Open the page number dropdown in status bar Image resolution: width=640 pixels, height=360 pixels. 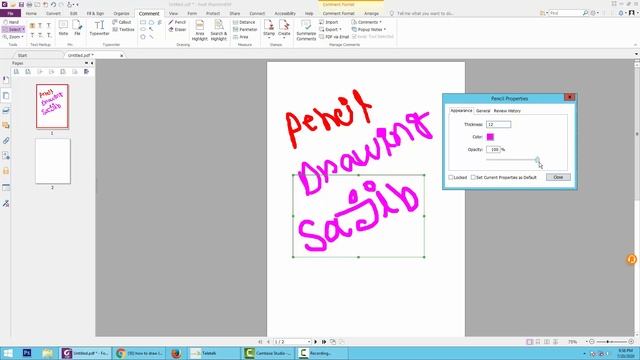click(x=309, y=342)
